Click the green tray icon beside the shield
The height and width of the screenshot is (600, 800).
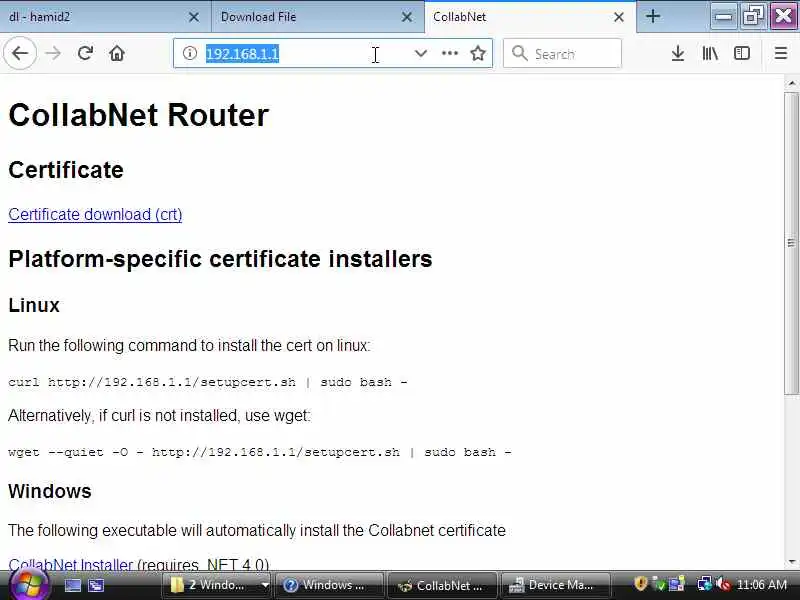pos(660,584)
